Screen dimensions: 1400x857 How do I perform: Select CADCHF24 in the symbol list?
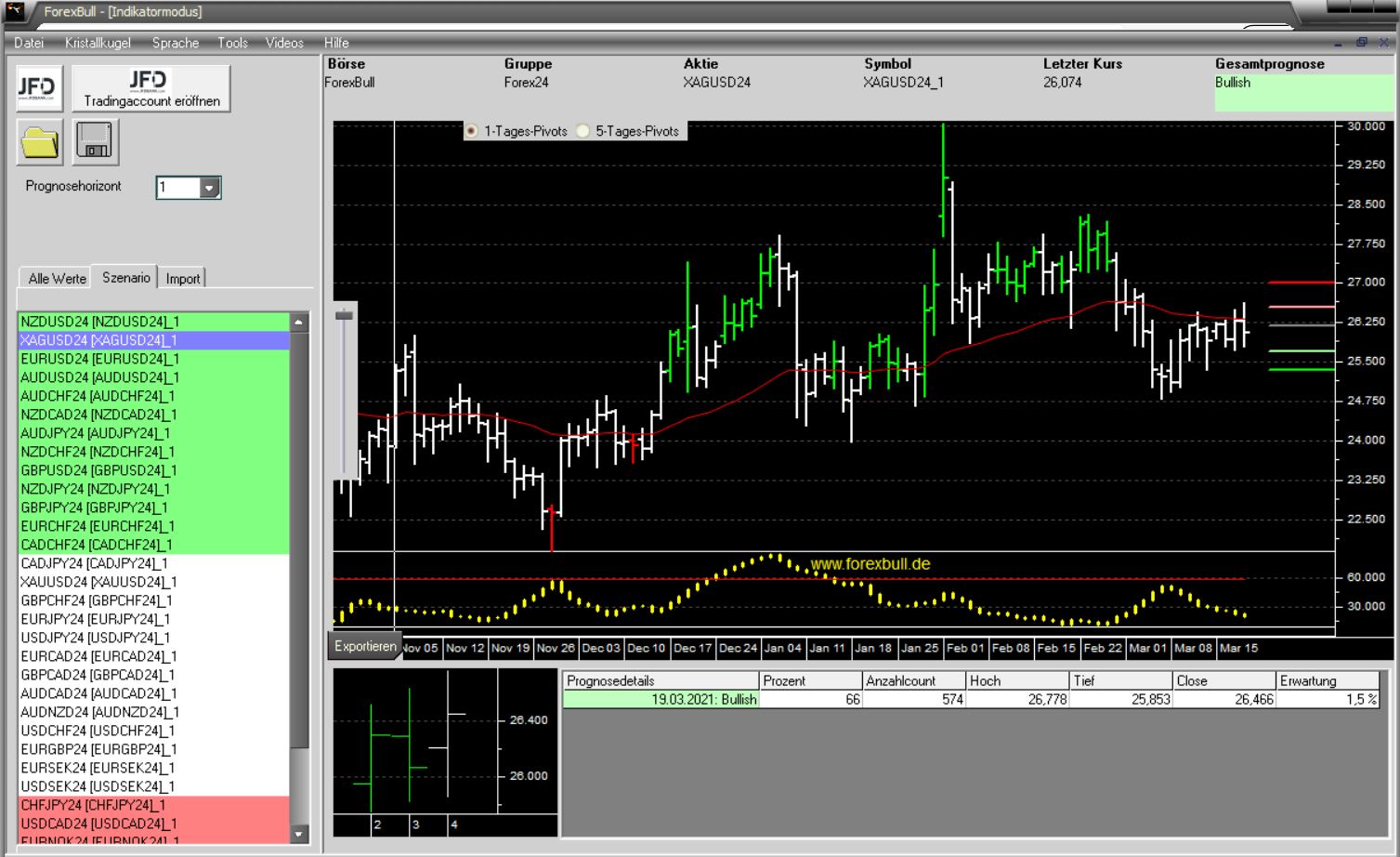(154, 545)
